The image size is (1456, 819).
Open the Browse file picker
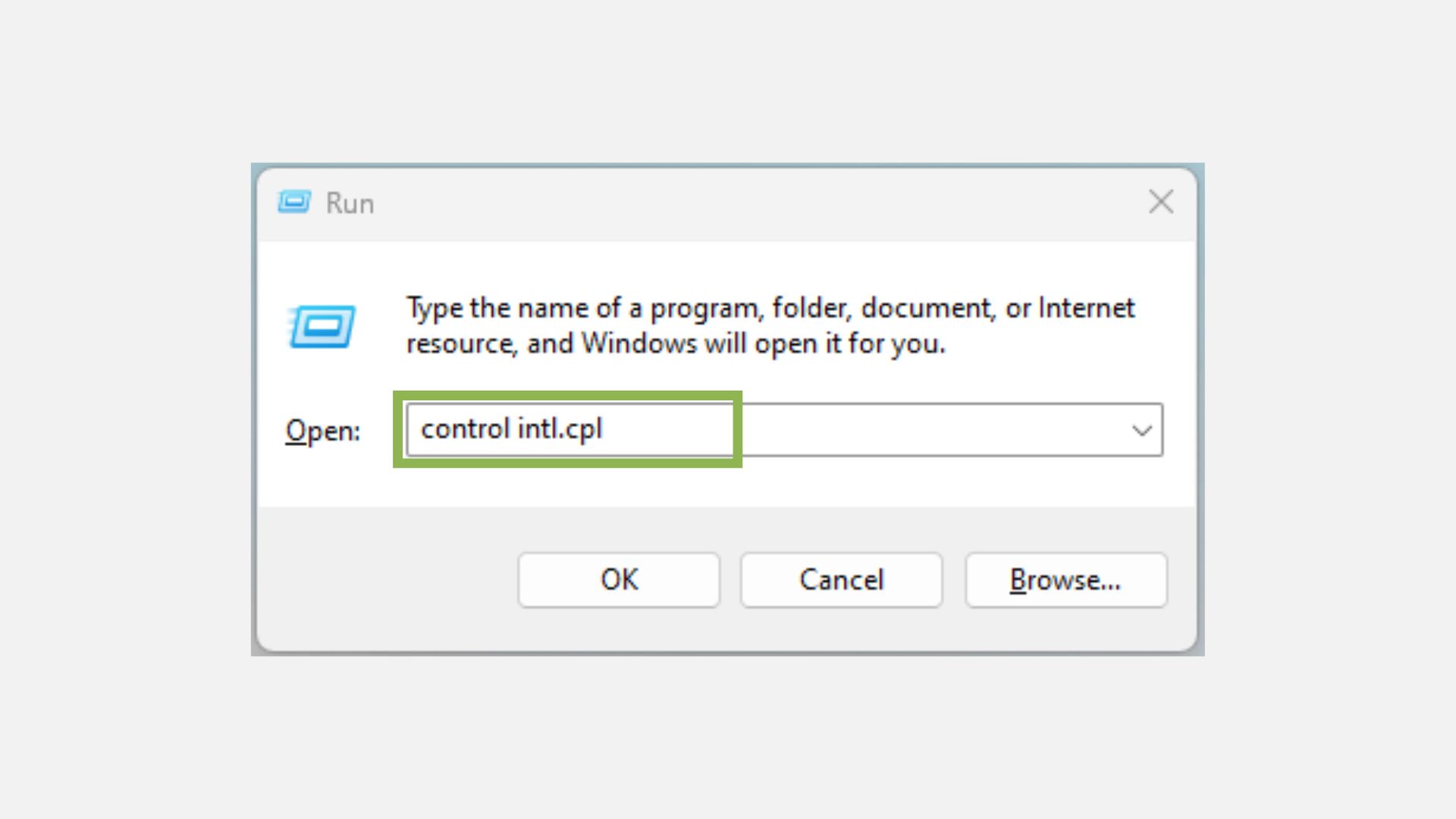[x=1065, y=580]
